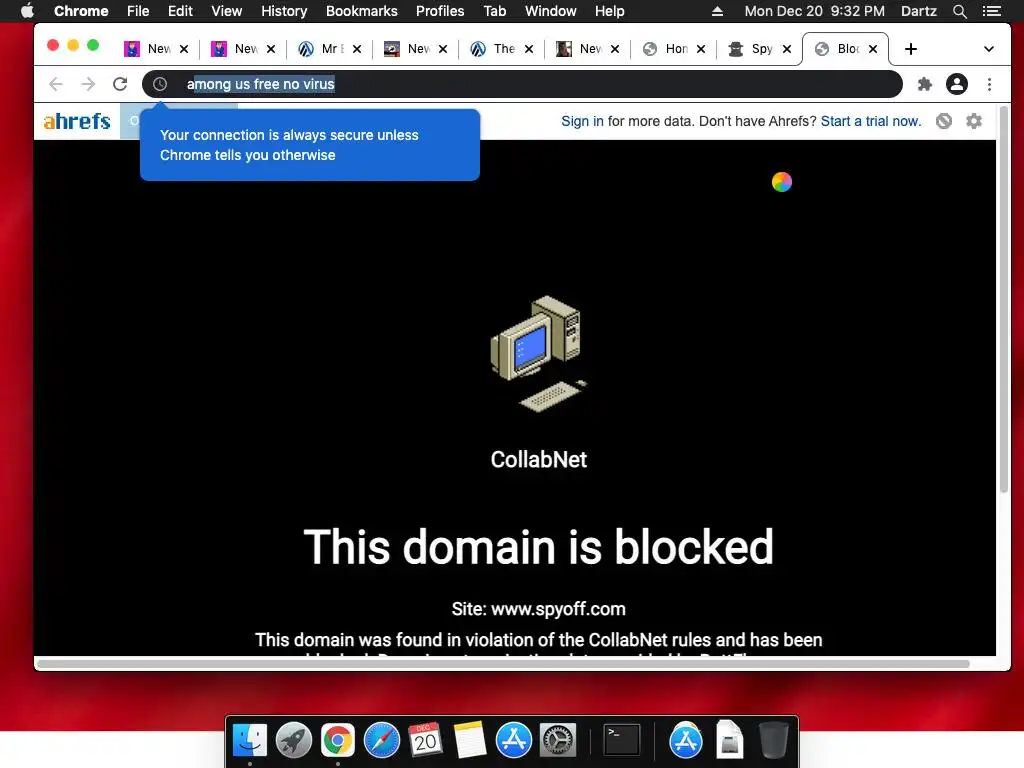Open the Chrome application menu
This screenshot has height=768, width=1024.
click(81, 11)
